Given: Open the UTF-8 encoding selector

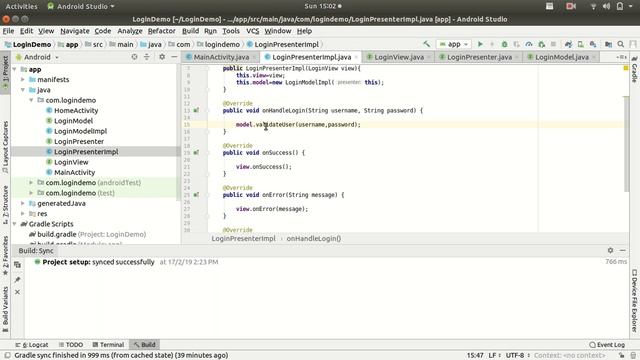Looking at the screenshot, I should [x=517, y=356].
